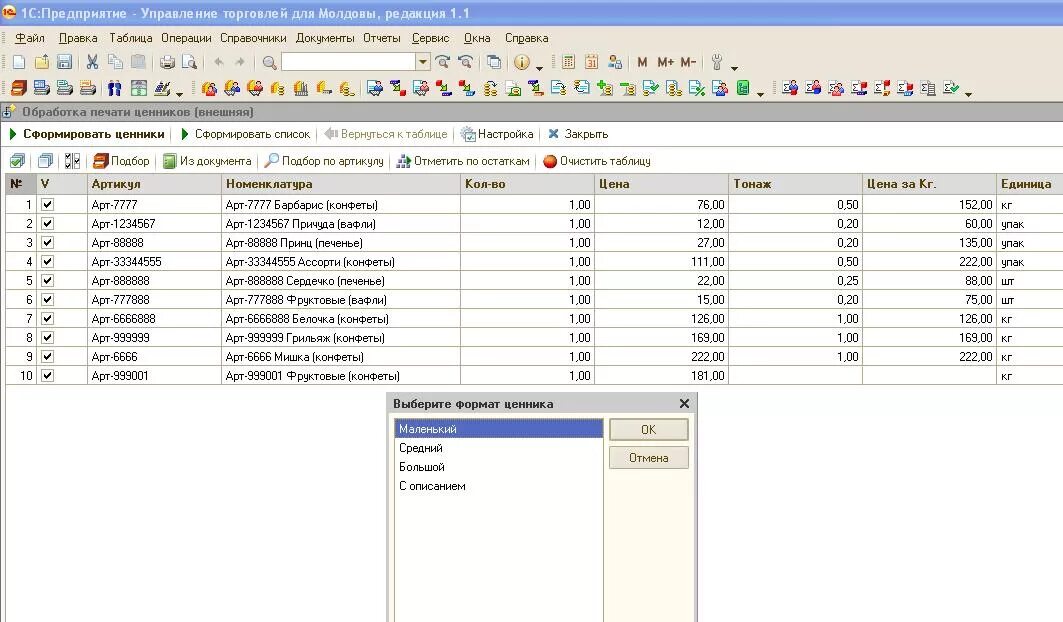
Task: Uncheck row 8 Грильяж checkbox
Action: [47, 337]
